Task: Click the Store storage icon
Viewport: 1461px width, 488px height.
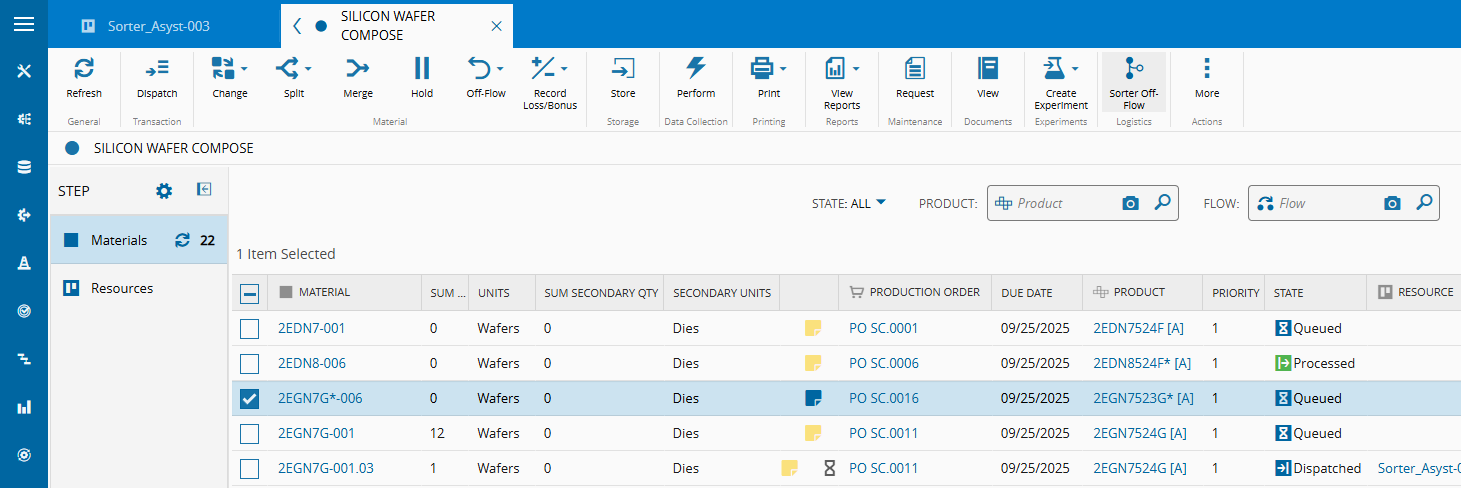Action: (623, 68)
